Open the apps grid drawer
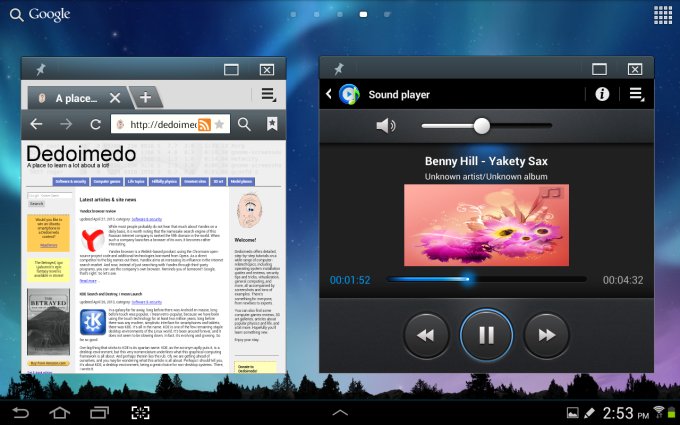The width and height of the screenshot is (680, 425). pos(663,15)
